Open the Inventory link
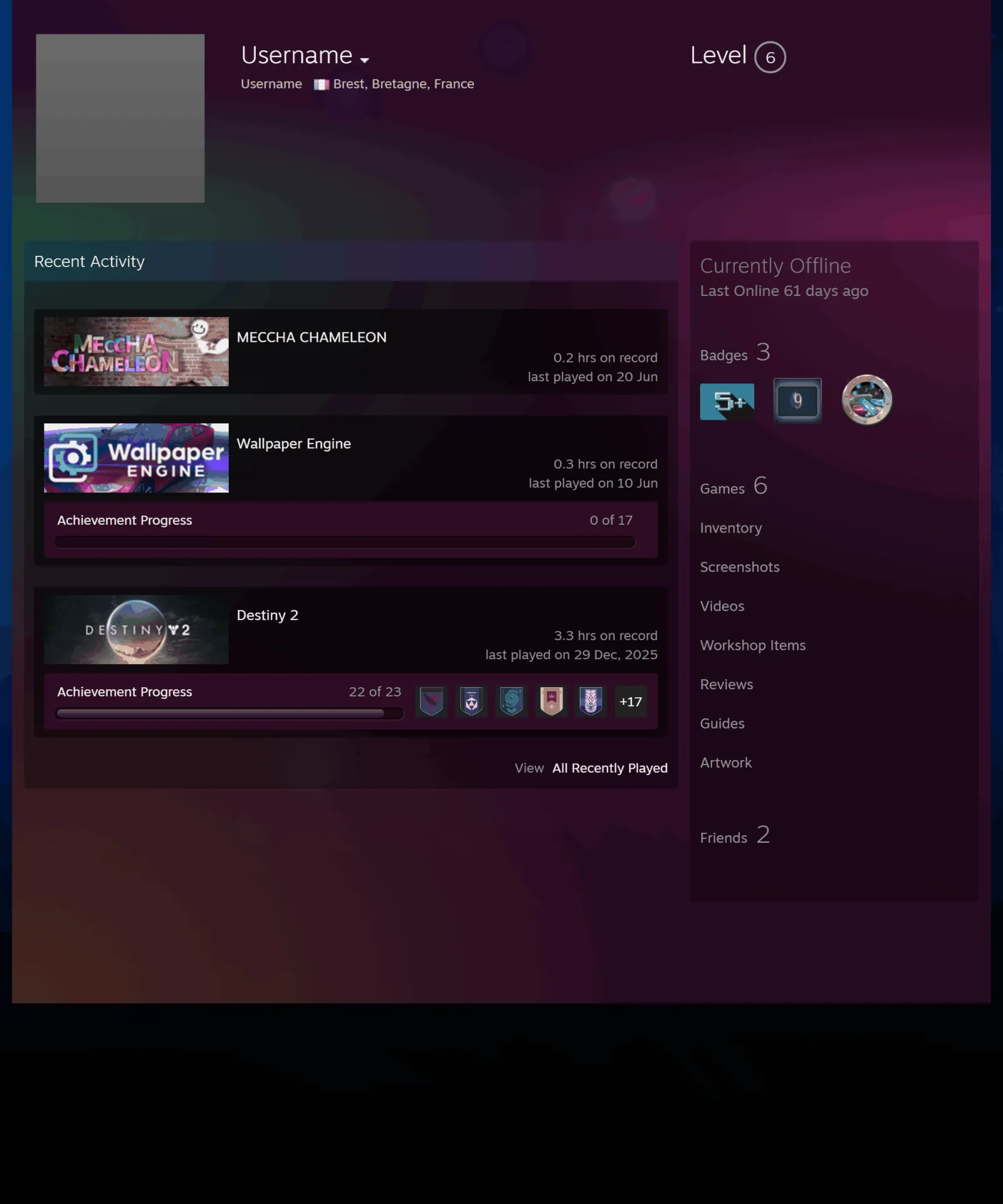This screenshot has height=1204, width=1003. click(731, 528)
